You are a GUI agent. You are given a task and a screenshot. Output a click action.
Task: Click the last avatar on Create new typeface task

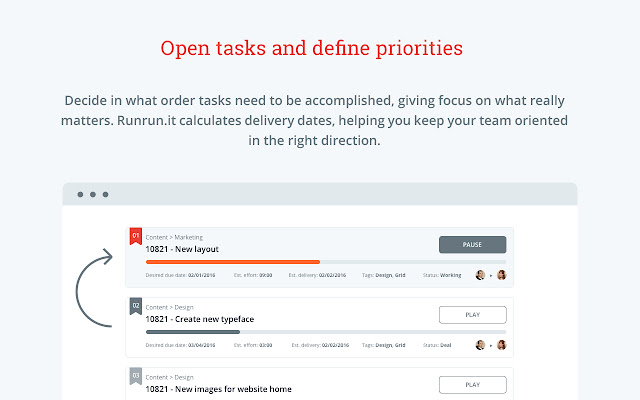502,344
